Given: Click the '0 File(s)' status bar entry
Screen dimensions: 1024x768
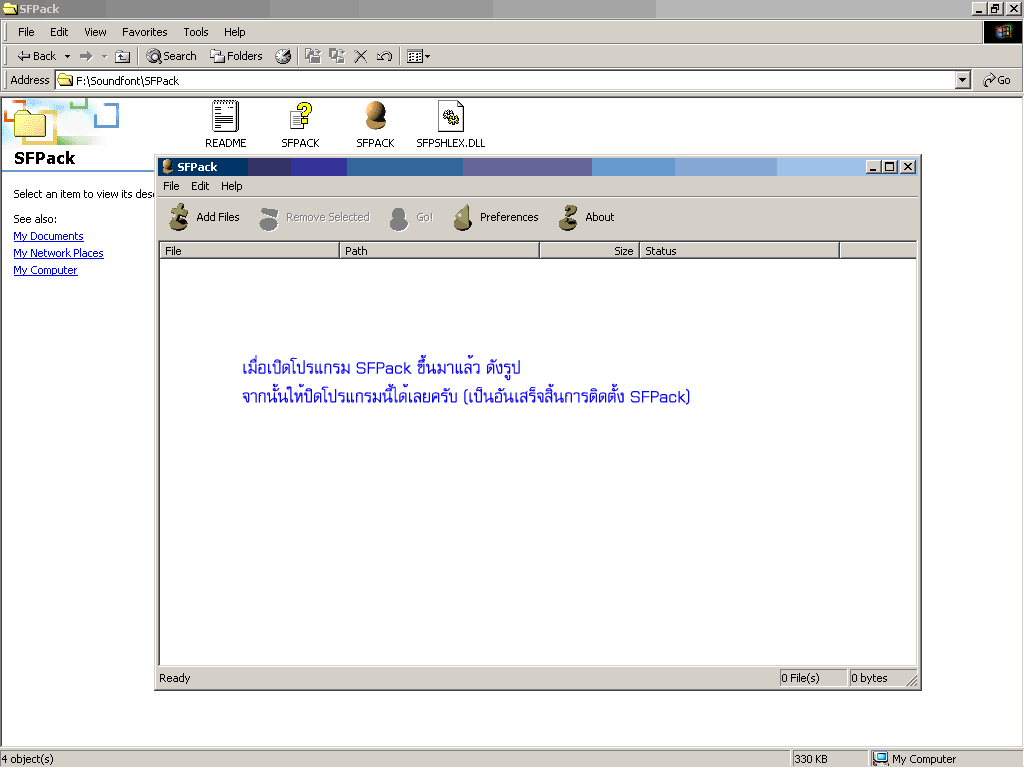Looking at the screenshot, I should [x=812, y=679].
